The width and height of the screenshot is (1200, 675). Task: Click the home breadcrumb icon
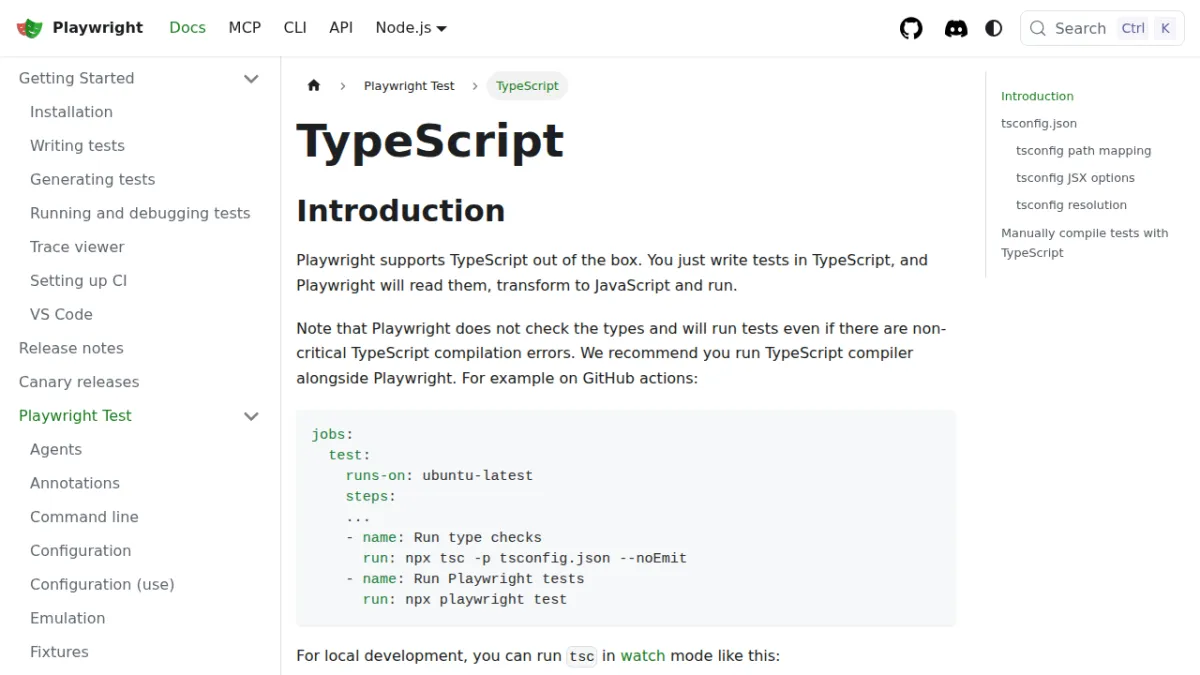coord(314,86)
